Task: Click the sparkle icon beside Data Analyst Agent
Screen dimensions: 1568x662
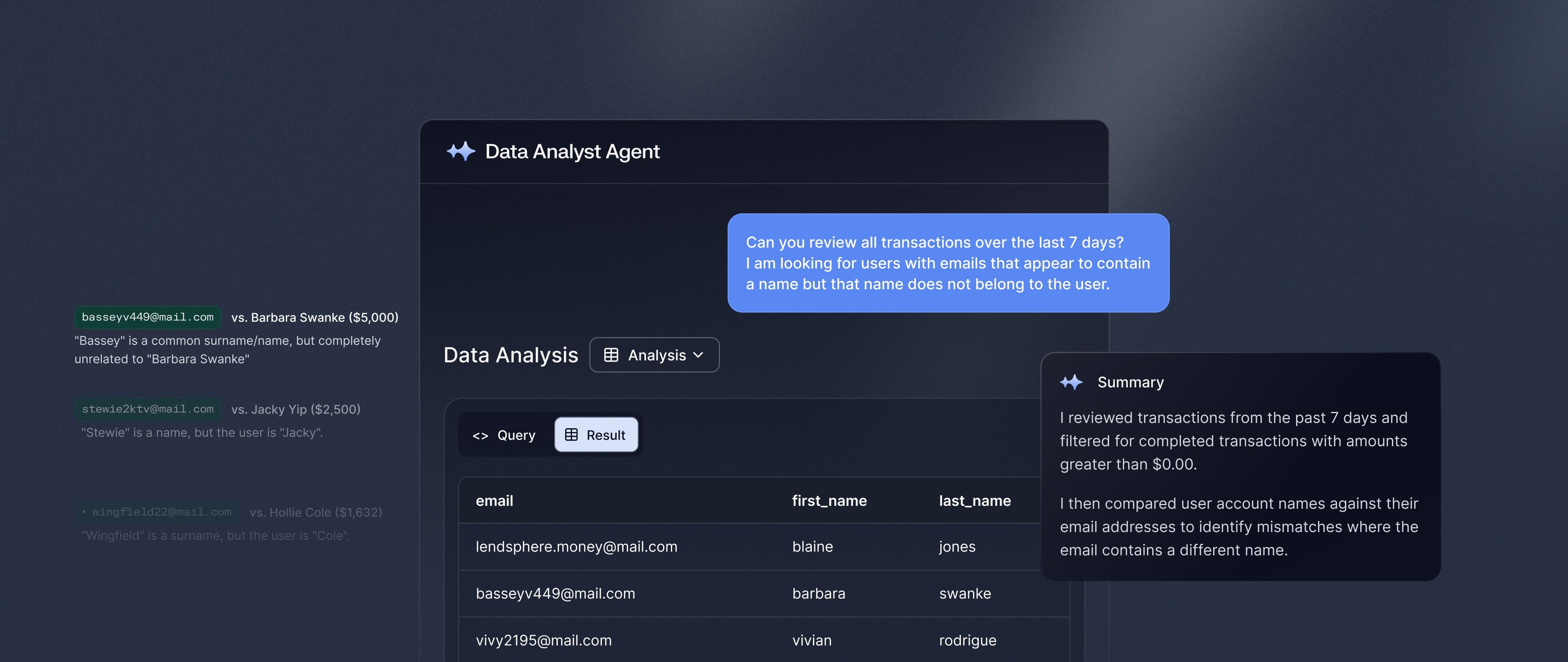Action: [461, 151]
